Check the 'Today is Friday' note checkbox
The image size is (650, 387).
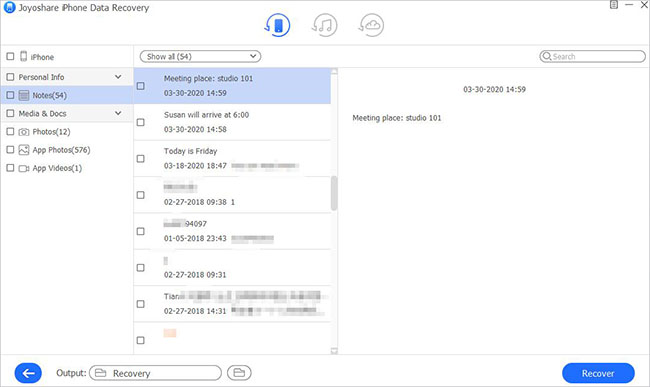pos(141,159)
